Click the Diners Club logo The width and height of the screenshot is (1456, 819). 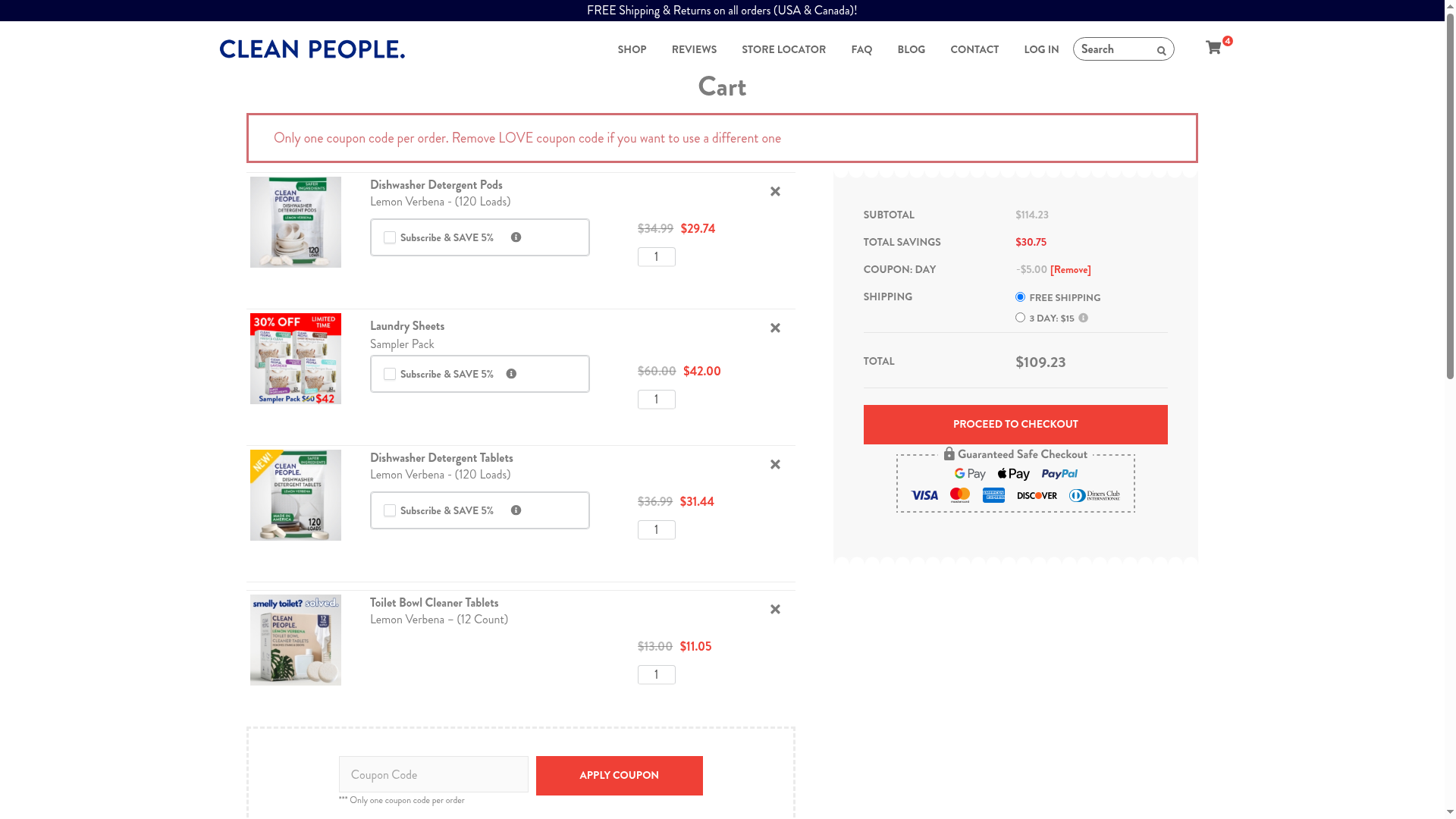[1094, 495]
